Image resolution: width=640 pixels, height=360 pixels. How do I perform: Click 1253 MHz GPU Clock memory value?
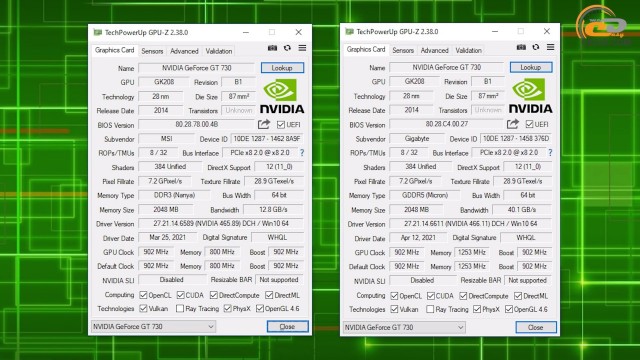[x=472, y=252]
